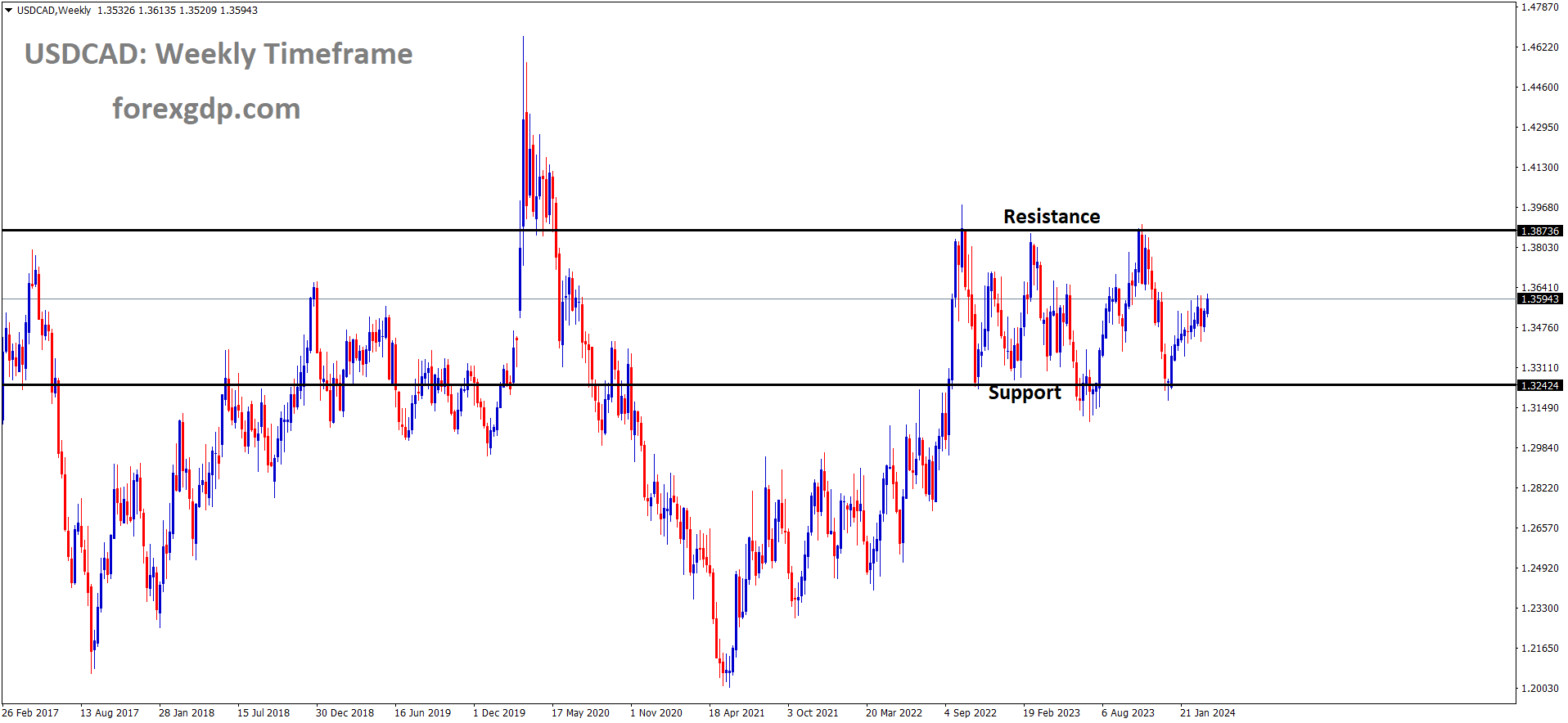1568x723 pixels.
Task: Click the 1.38736 resistance price tag
Action: [x=1539, y=231]
